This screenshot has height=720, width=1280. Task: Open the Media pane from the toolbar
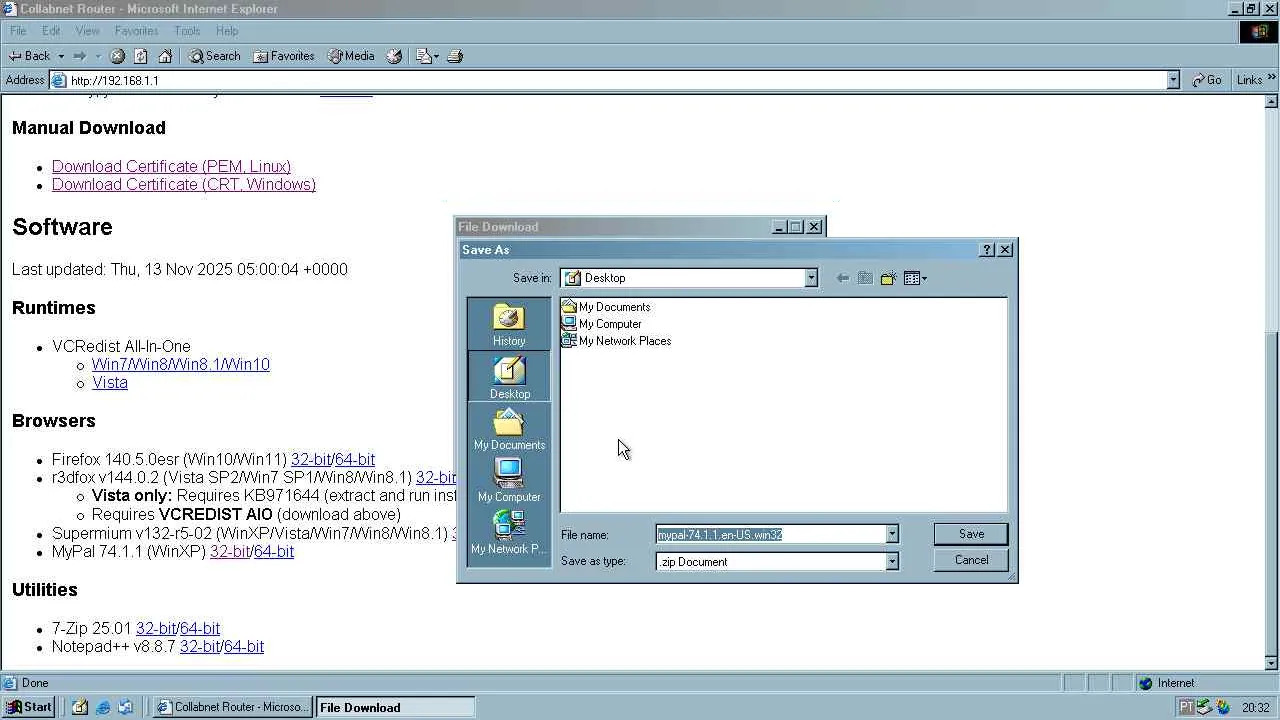(351, 56)
